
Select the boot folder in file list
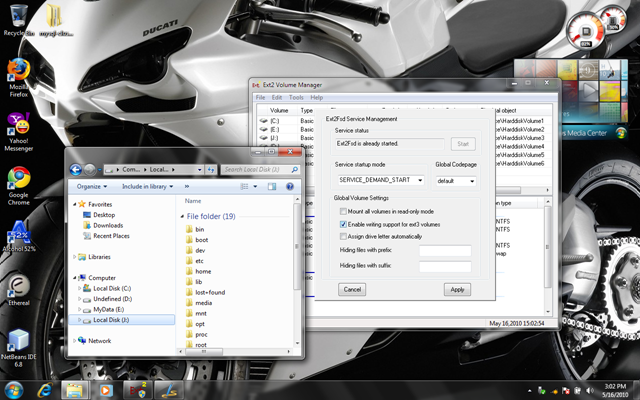pos(197,240)
